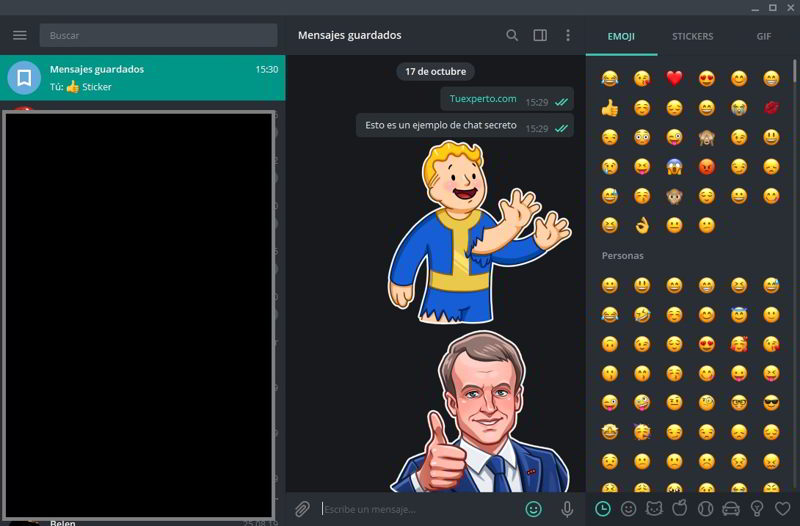Click the search icon in chat header

coord(512,35)
